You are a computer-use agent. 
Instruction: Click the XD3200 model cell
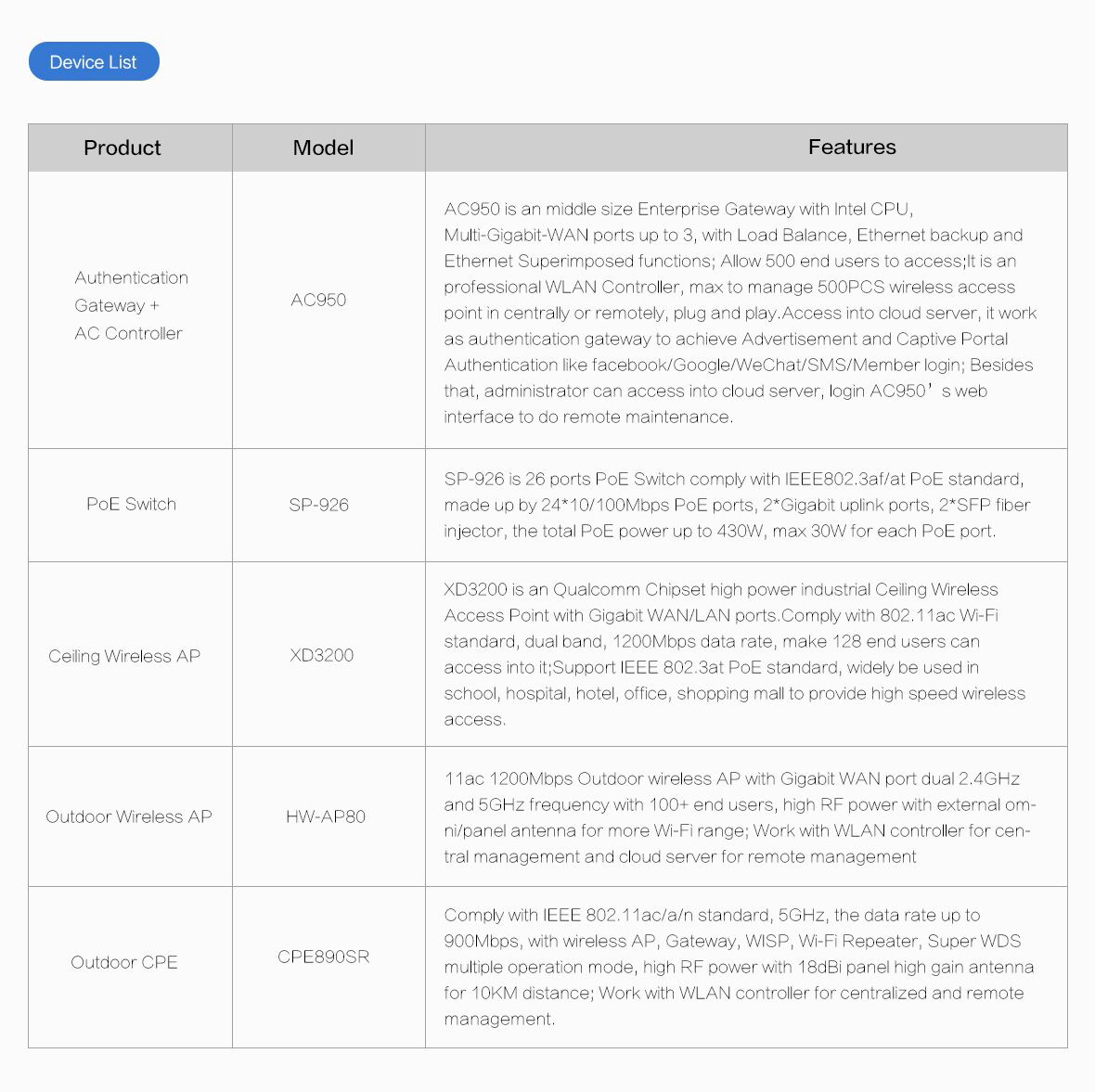[328, 654]
